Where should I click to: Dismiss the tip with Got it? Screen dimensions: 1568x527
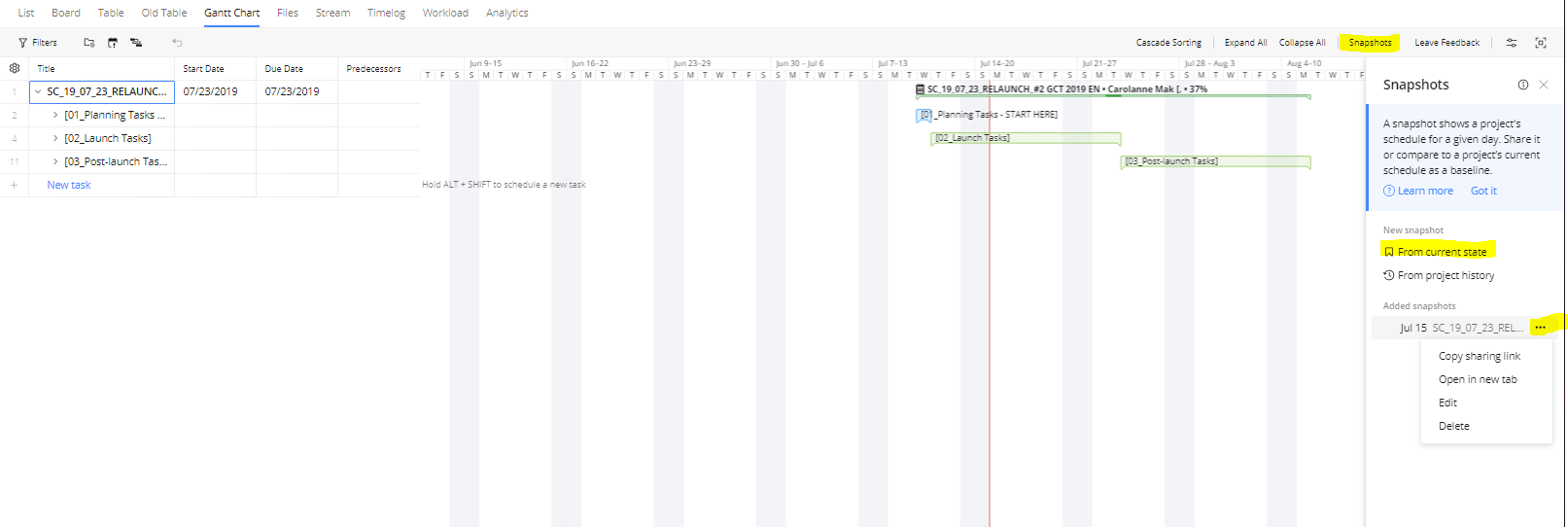(x=1483, y=191)
